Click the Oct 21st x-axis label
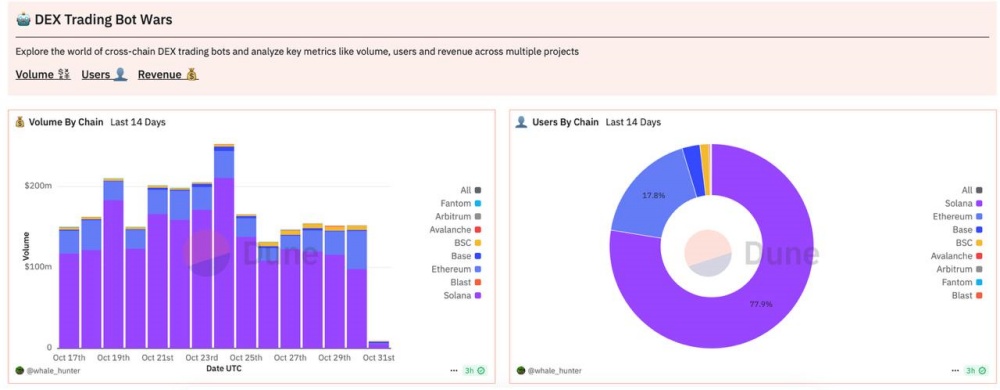The width and height of the screenshot is (1000, 390). 158,358
